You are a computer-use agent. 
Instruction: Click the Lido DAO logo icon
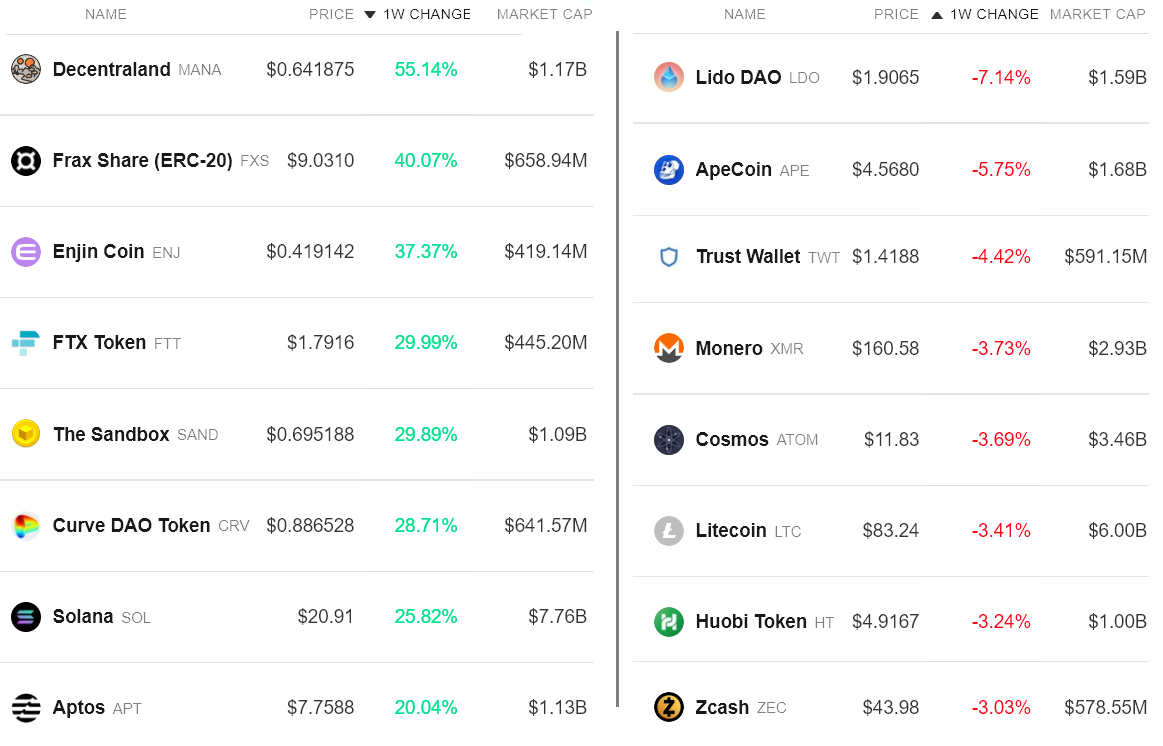click(668, 77)
